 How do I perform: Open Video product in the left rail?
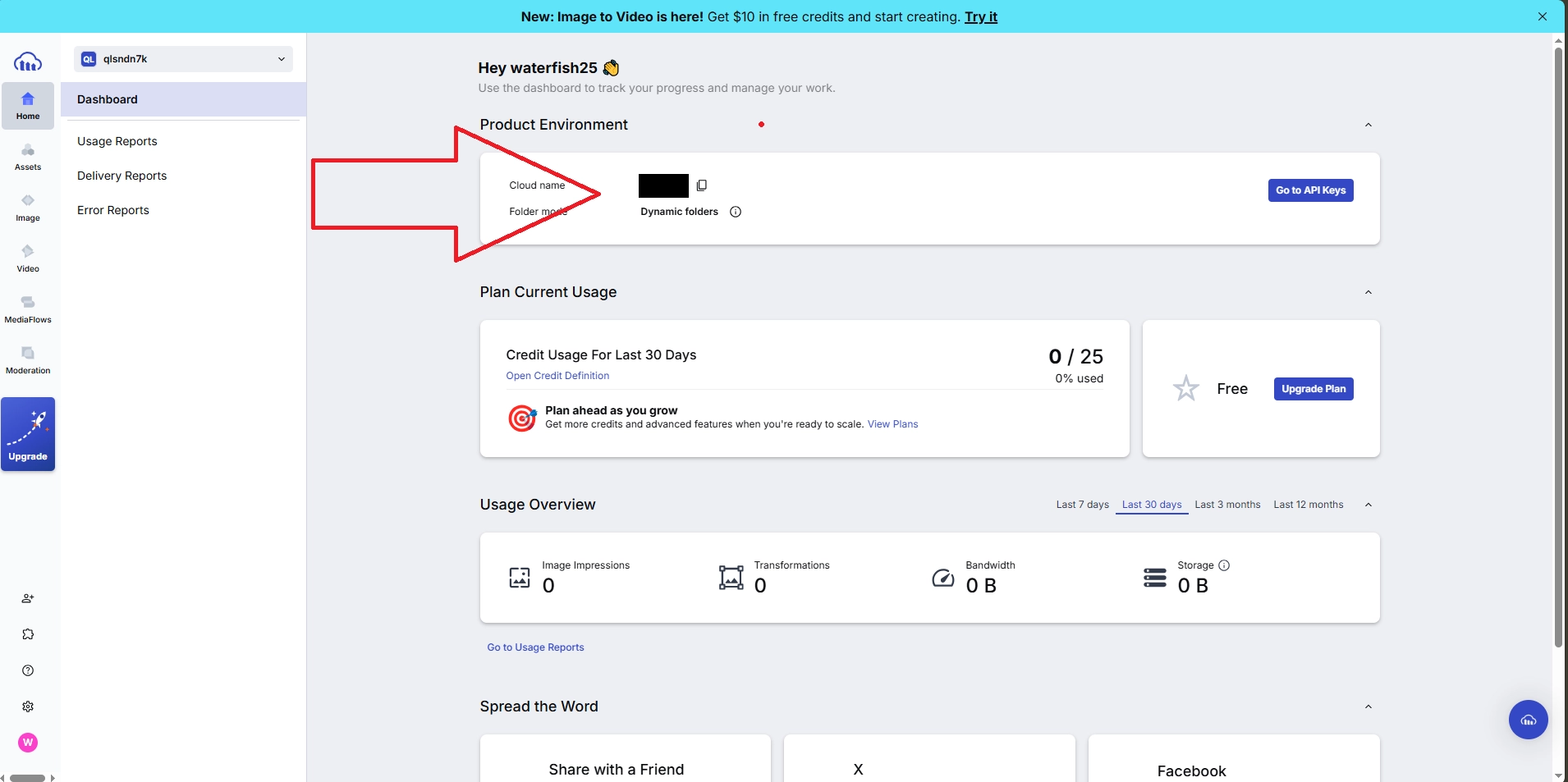[28, 258]
